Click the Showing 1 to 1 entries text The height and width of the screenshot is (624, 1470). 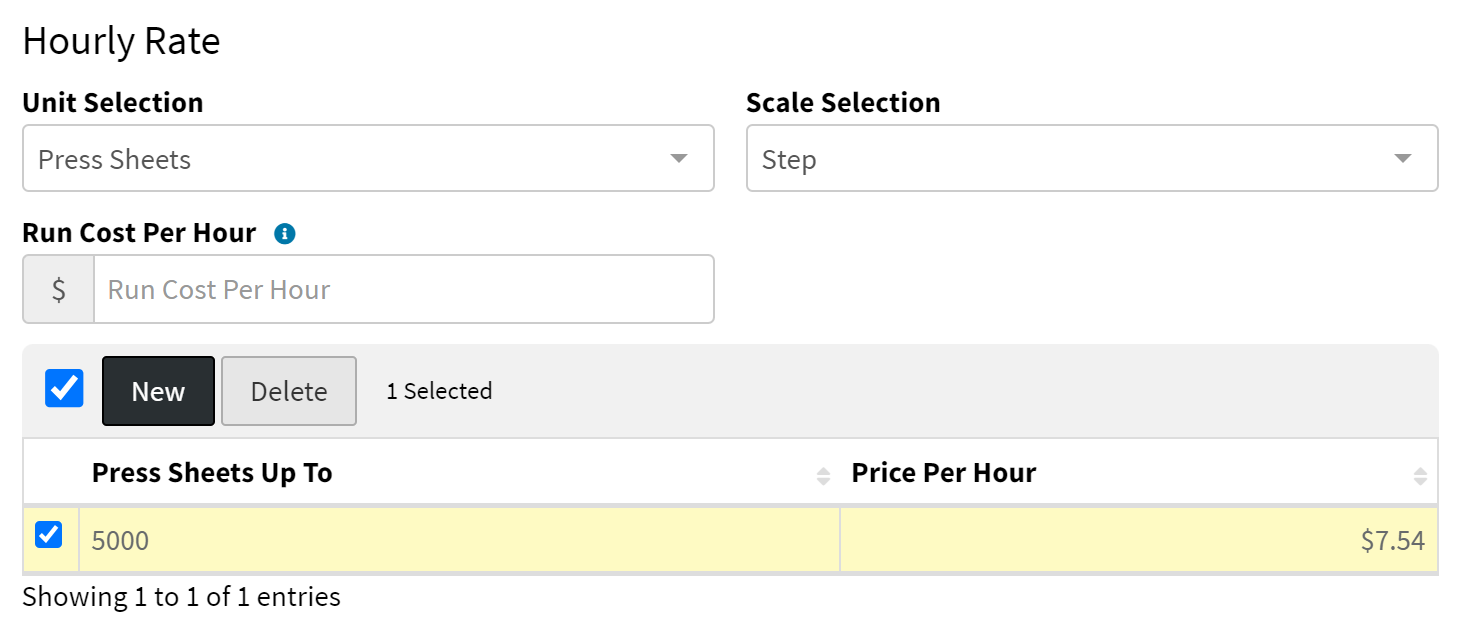[181, 597]
